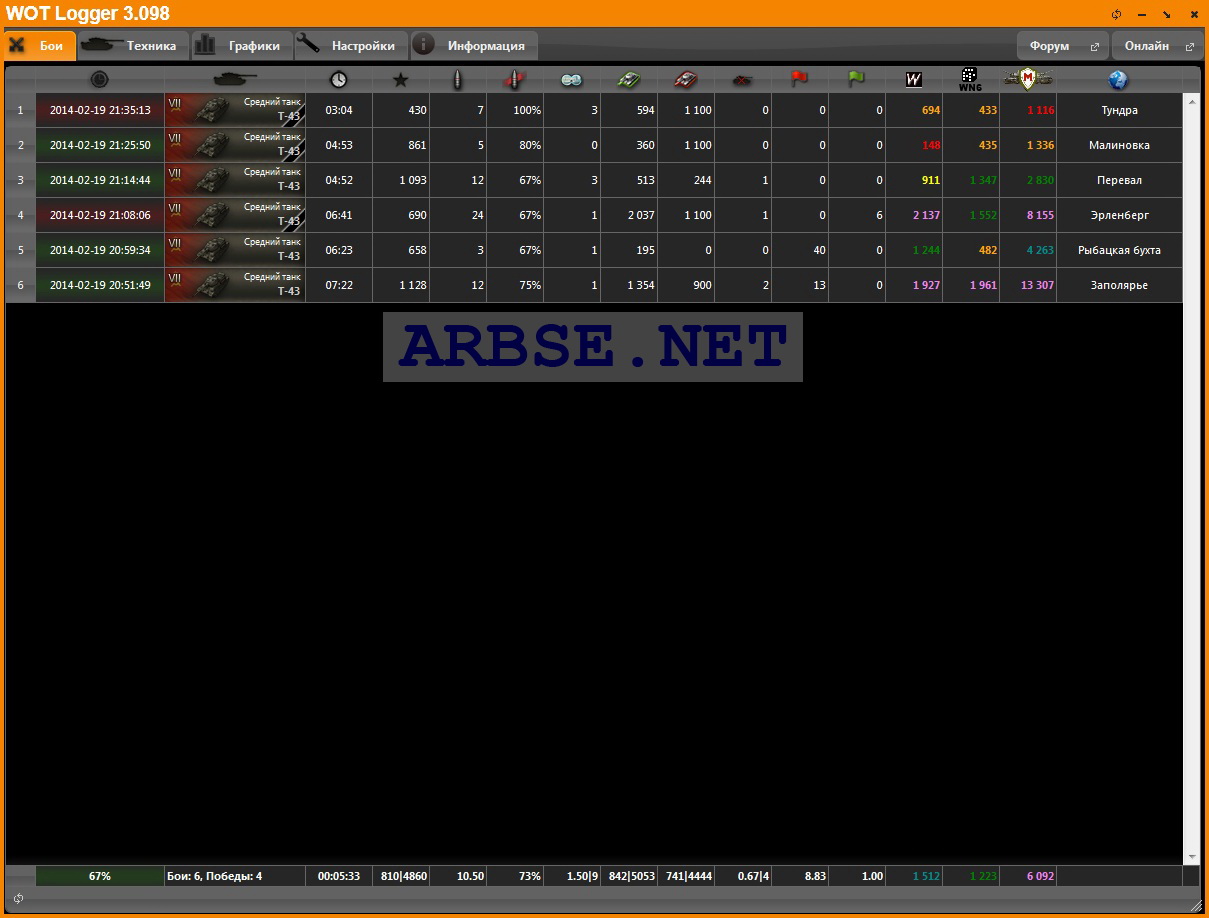Click the 67% win rate summary cell
This screenshot has width=1209, height=918.
[x=100, y=876]
